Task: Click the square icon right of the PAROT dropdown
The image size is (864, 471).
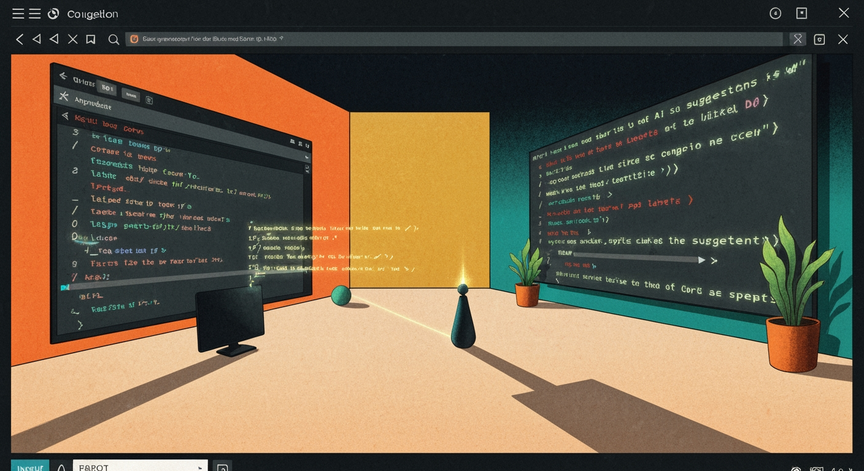Action: (223, 467)
